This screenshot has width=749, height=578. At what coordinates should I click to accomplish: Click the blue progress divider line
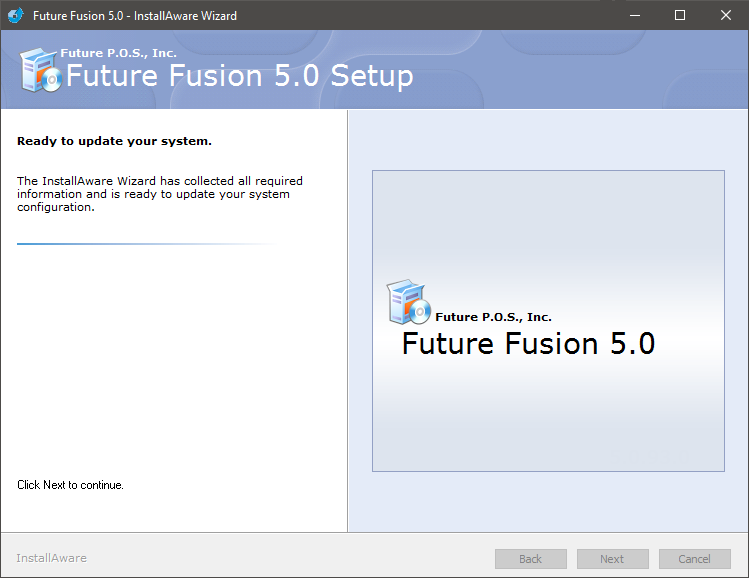(x=146, y=244)
